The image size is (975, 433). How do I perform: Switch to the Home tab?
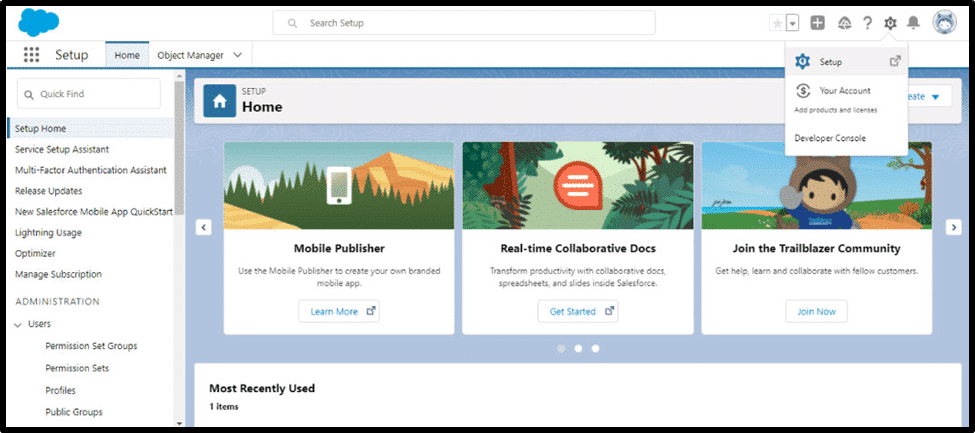pyautogui.click(x=127, y=55)
